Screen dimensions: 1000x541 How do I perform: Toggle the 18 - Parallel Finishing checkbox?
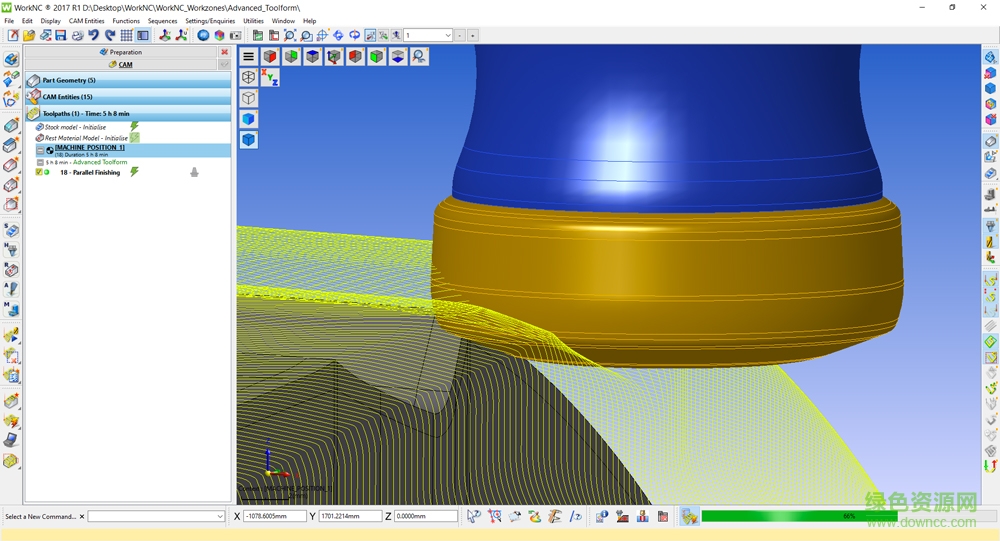click(x=39, y=172)
